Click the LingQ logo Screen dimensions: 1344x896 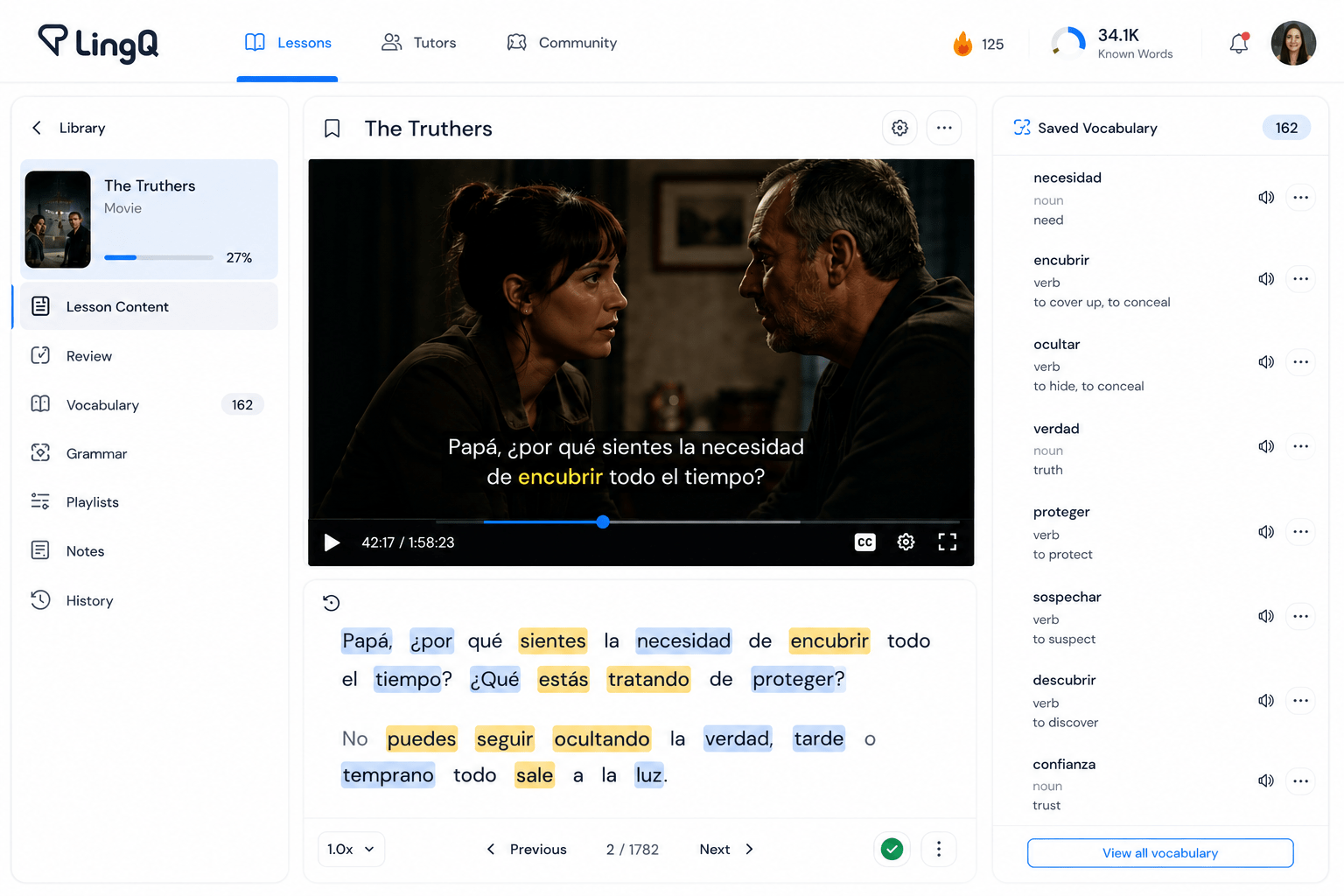98,43
